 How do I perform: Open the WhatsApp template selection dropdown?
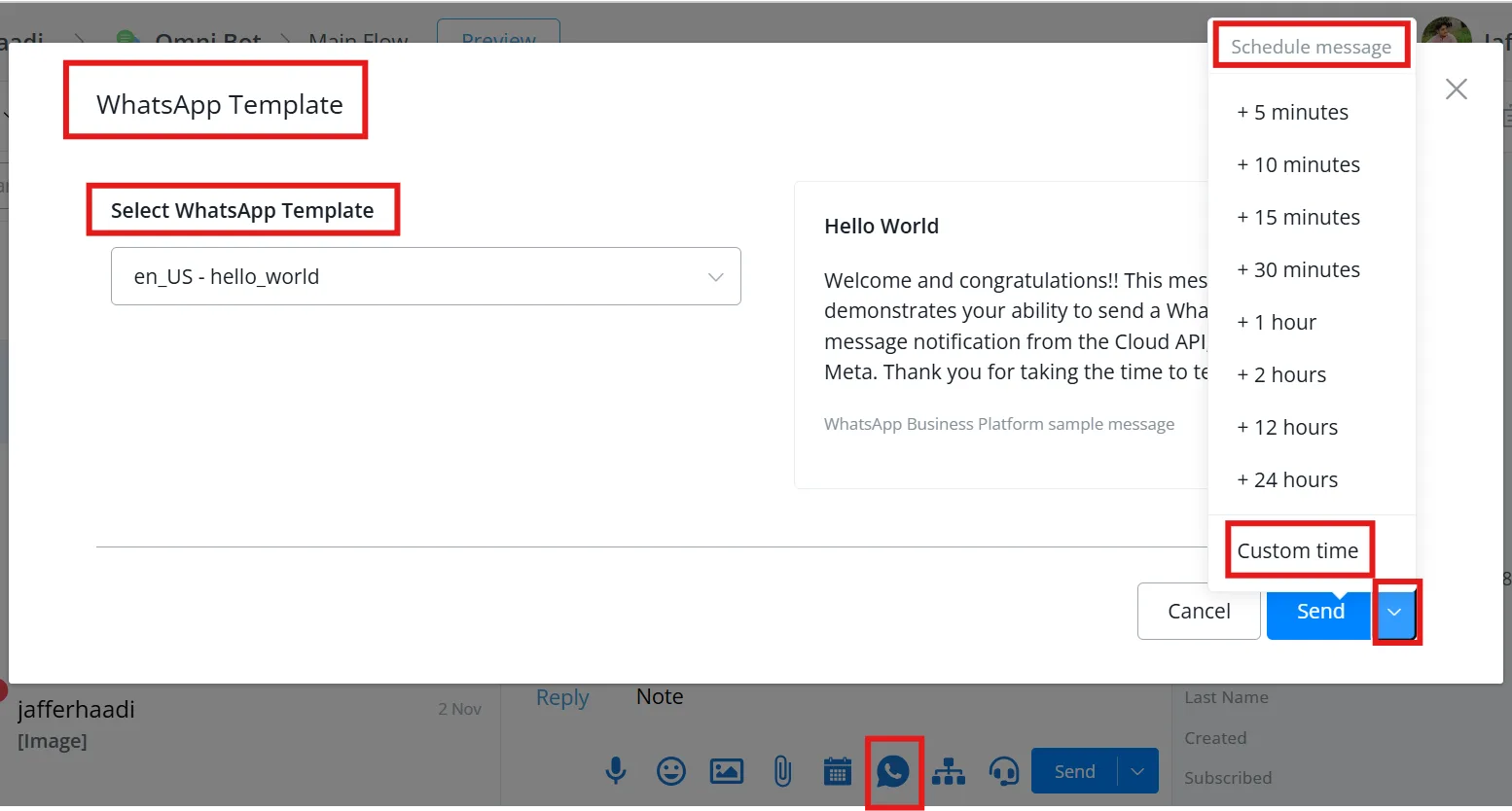click(426, 276)
